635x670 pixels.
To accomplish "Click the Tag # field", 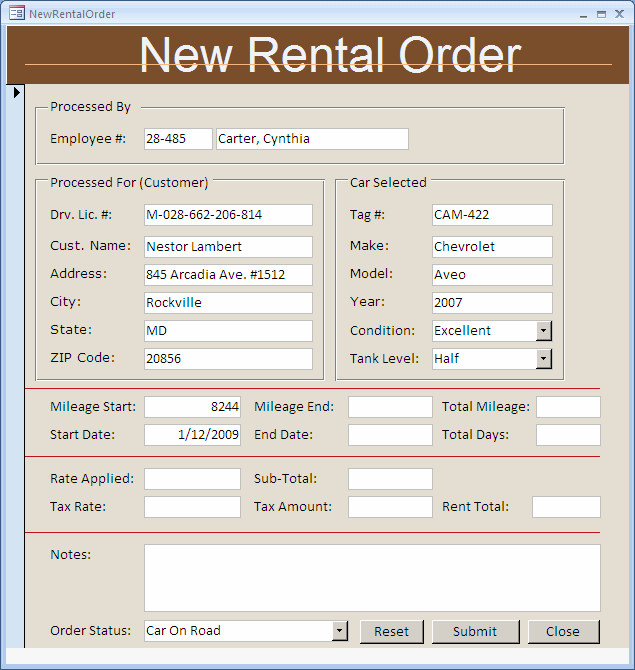I will 492,215.
